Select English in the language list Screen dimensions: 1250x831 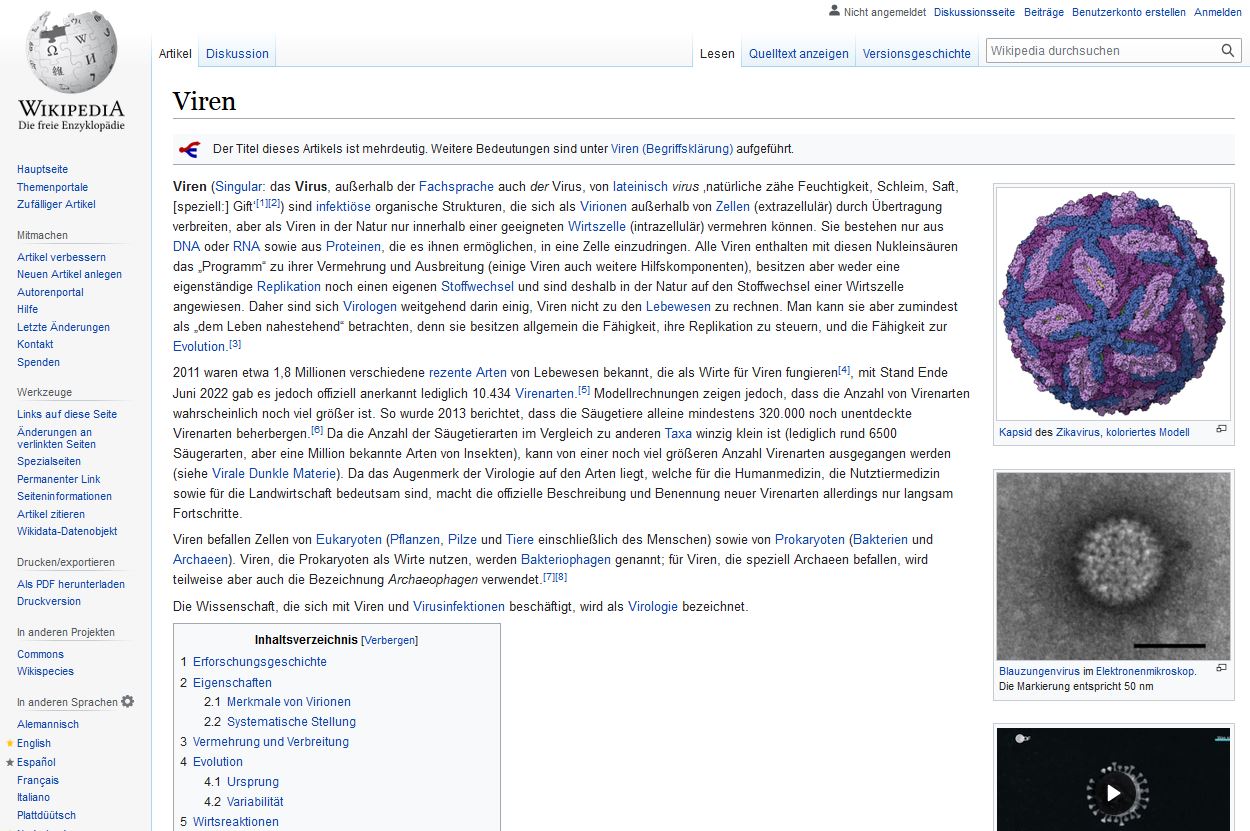(x=33, y=743)
